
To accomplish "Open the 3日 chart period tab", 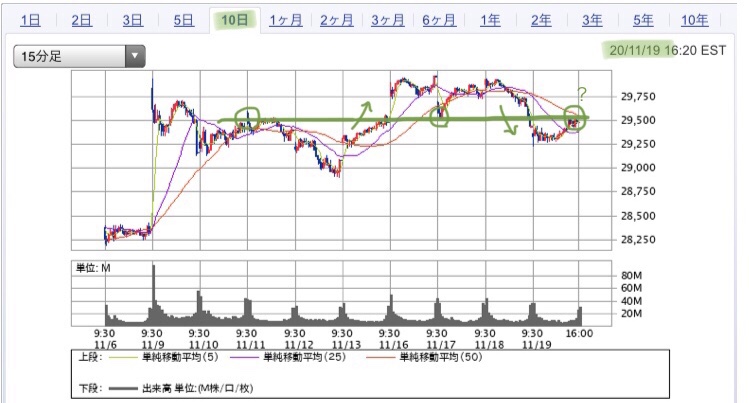I will (132, 20).
